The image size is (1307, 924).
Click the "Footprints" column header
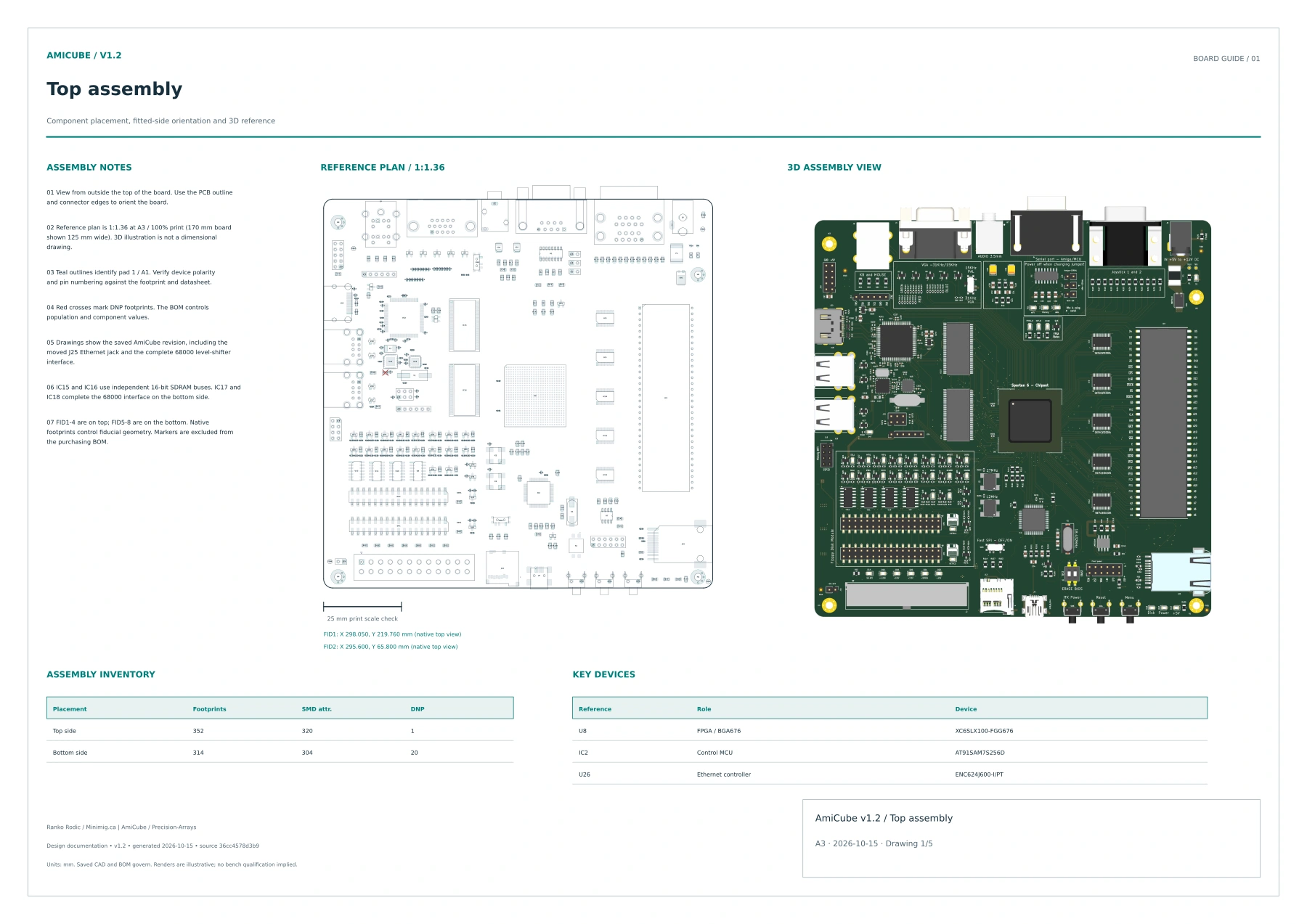click(209, 709)
